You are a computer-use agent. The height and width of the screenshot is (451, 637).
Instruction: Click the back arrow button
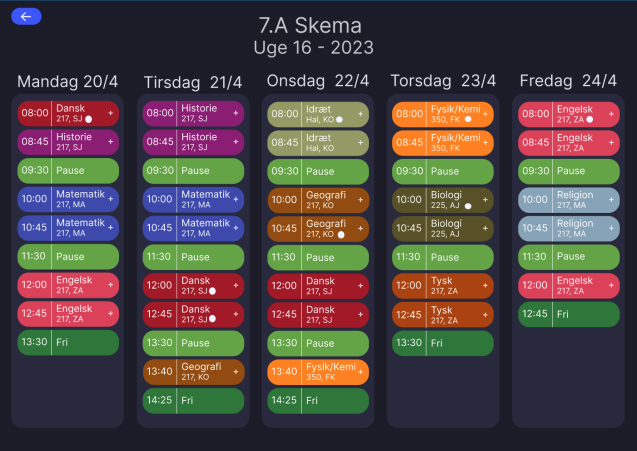[x=25, y=16]
